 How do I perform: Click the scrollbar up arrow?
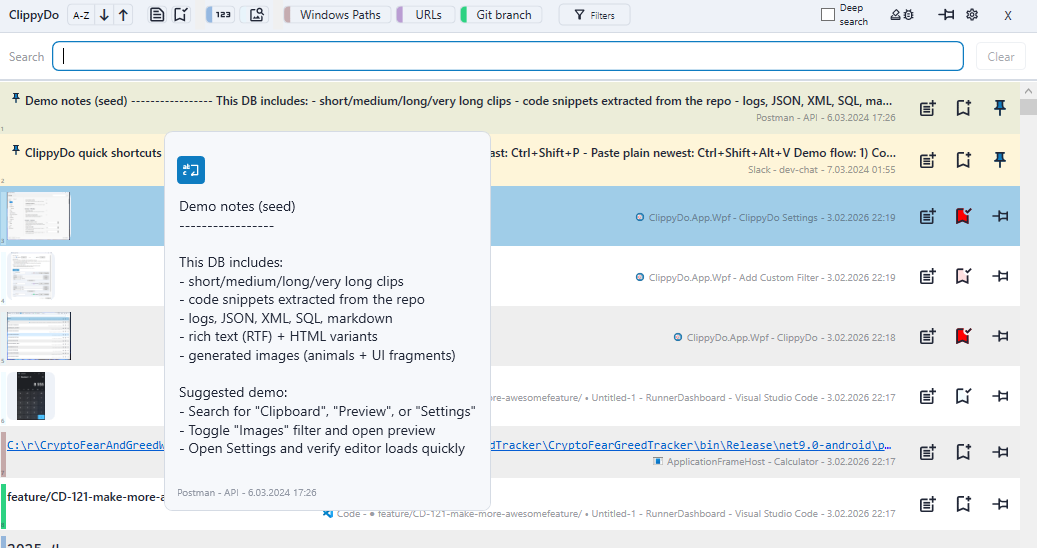pyautogui.click(x=1028, y=90)
